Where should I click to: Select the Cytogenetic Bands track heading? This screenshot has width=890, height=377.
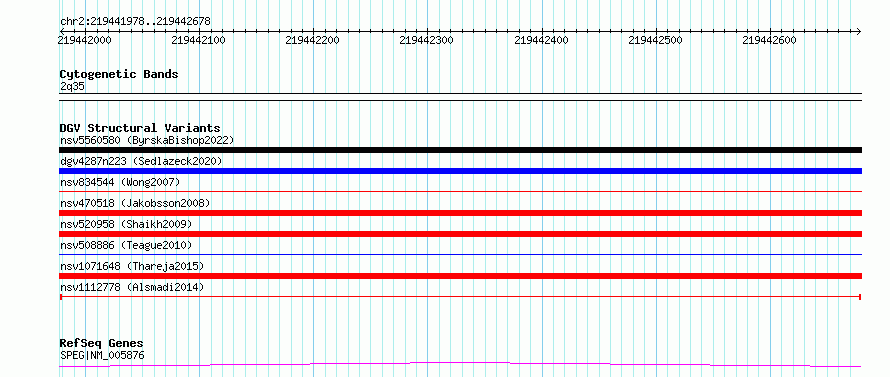pyautogui.click(x=119, y=74)
